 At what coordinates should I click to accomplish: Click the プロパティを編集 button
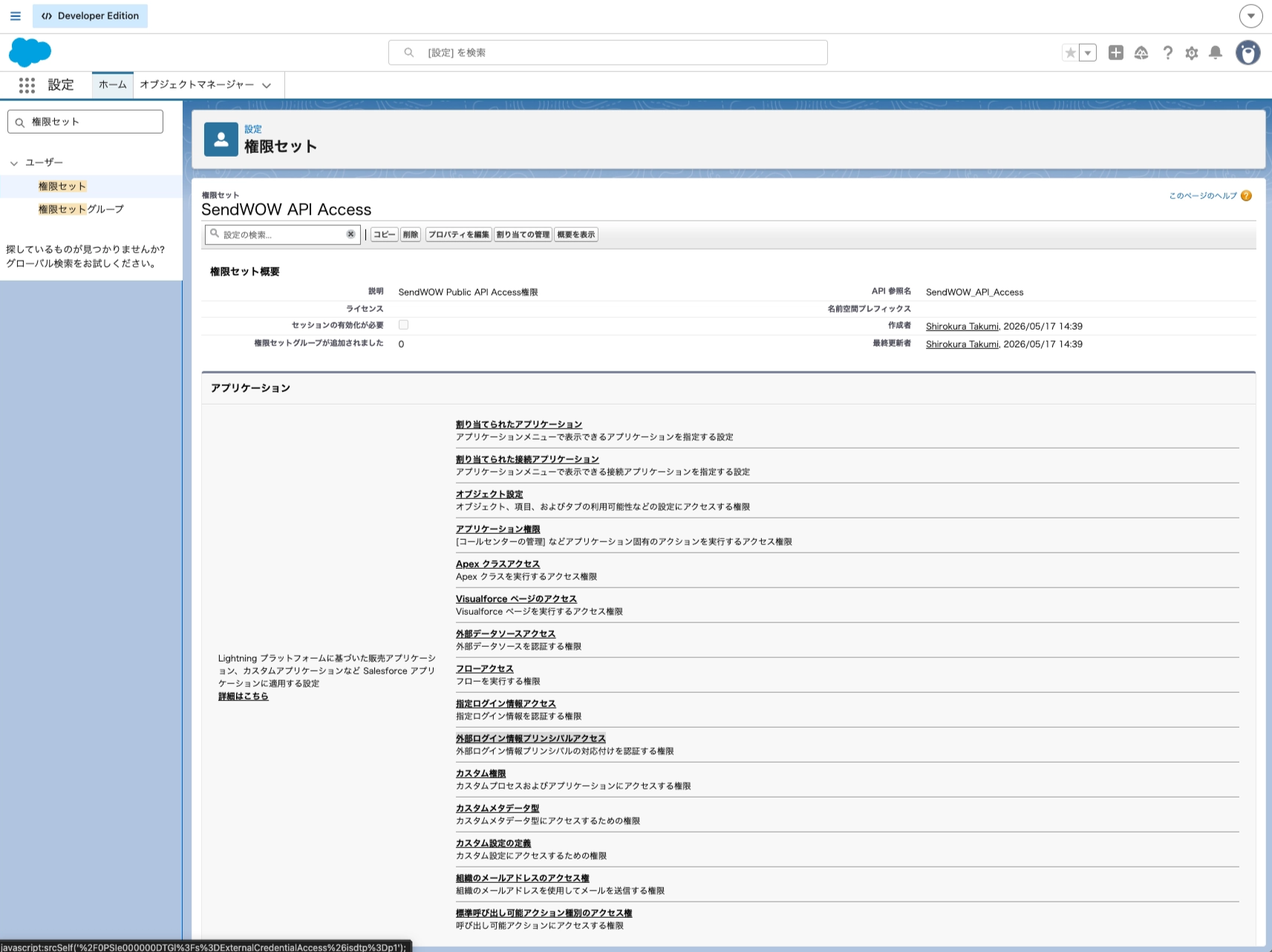459,235
